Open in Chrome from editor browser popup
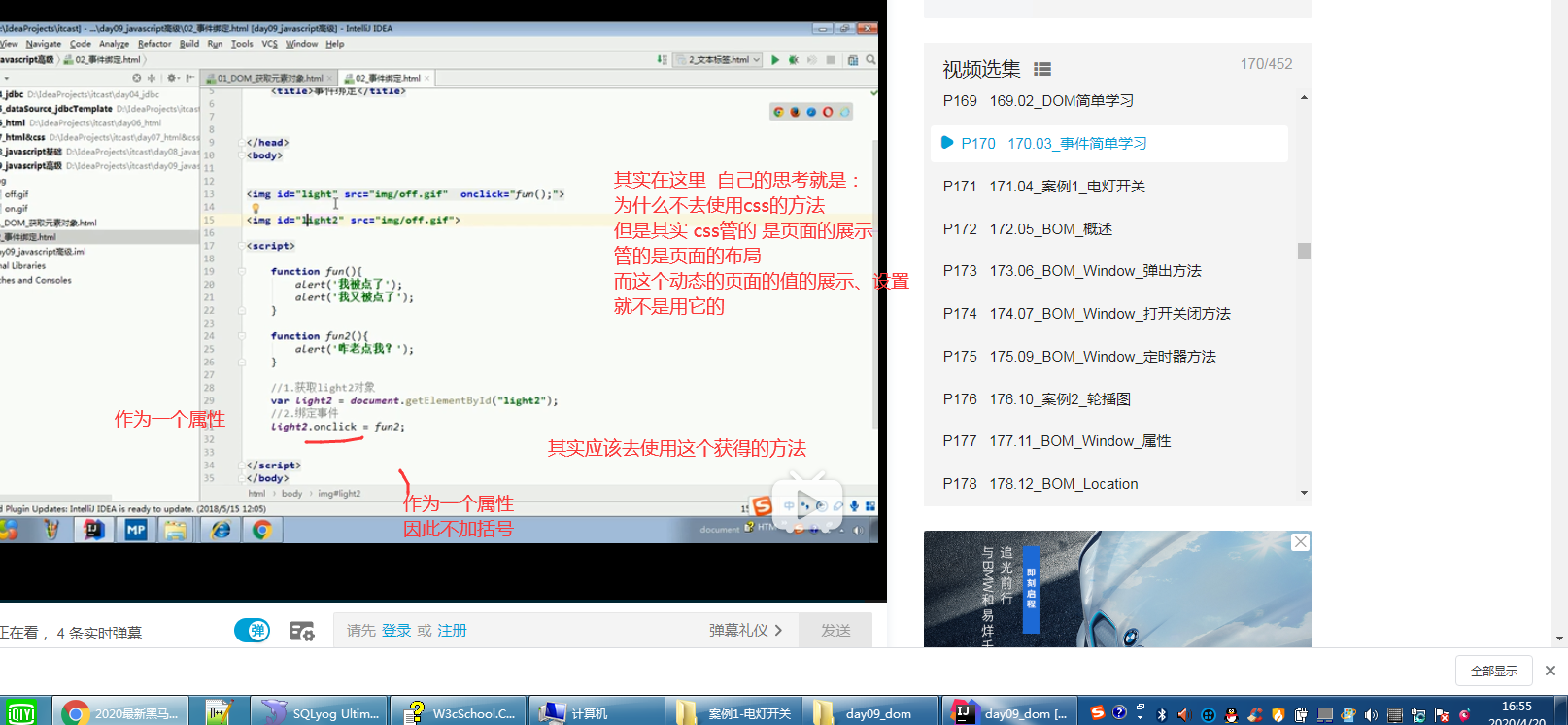Image resolution: width=1568 pixels, height=725 pixels. tap(778, 112)
